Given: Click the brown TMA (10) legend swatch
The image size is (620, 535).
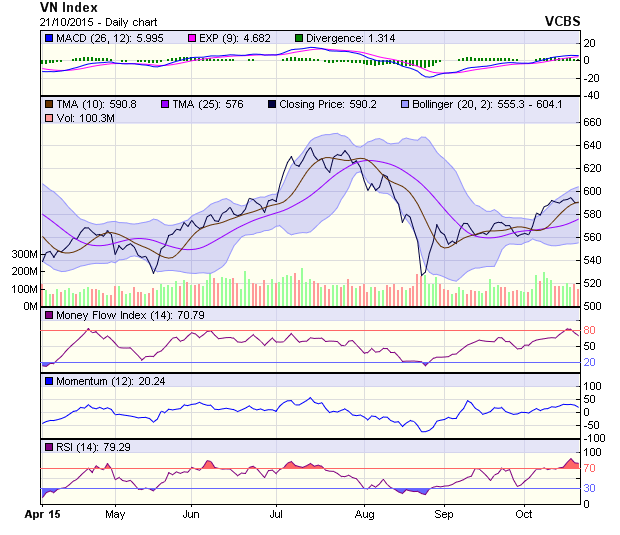Looking at the screenshot, I should click(x=48, y=104).
